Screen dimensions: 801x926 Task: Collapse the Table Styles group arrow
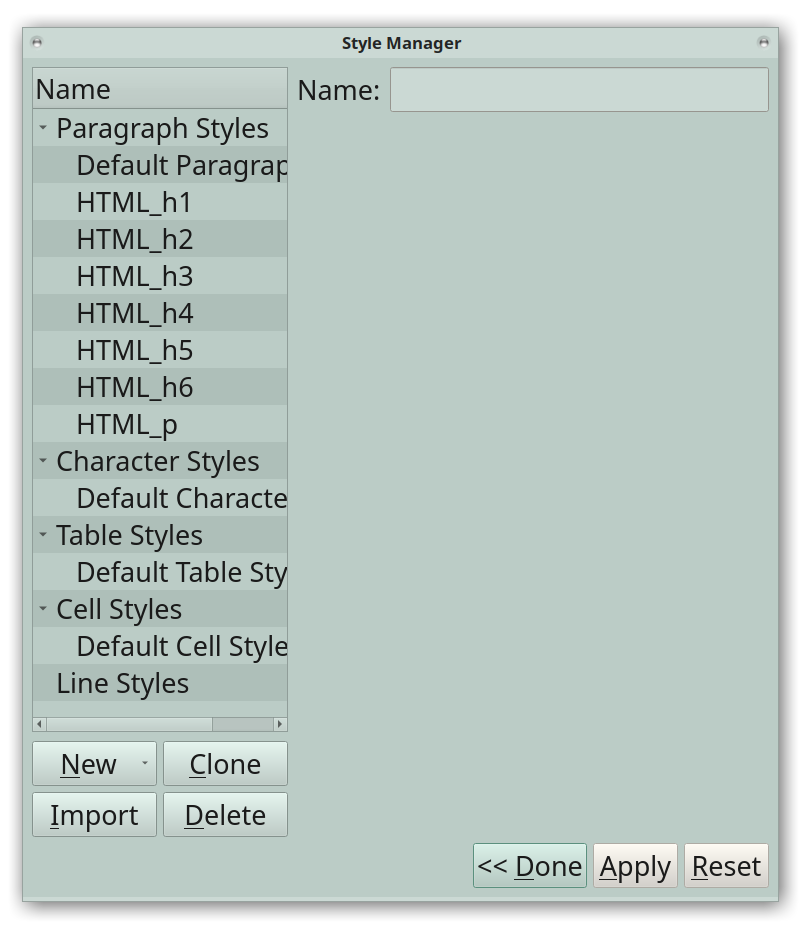43,535
